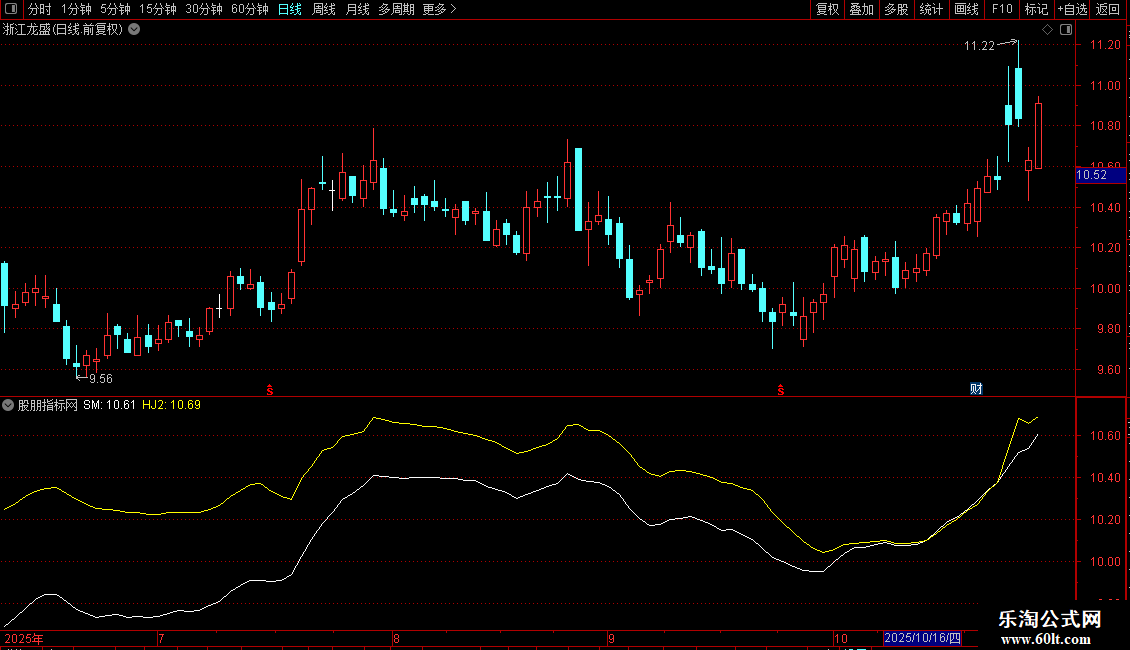
Task: Click the +自选 add-to-watchlist button
Action: pos(1071,9)
